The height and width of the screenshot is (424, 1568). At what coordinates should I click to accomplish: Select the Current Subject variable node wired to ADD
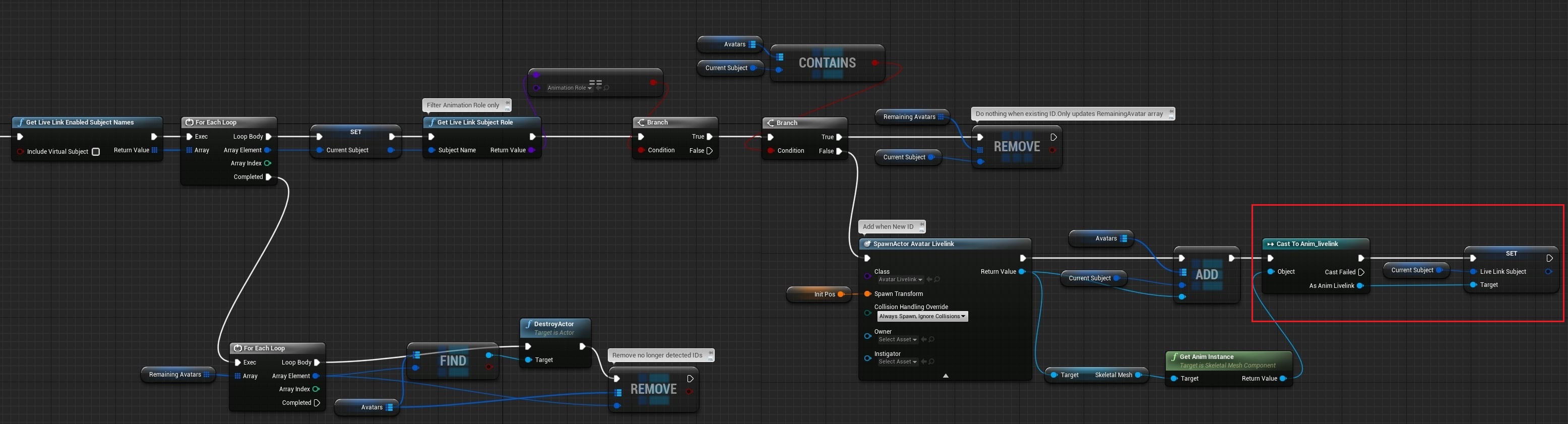(1094, 278)
